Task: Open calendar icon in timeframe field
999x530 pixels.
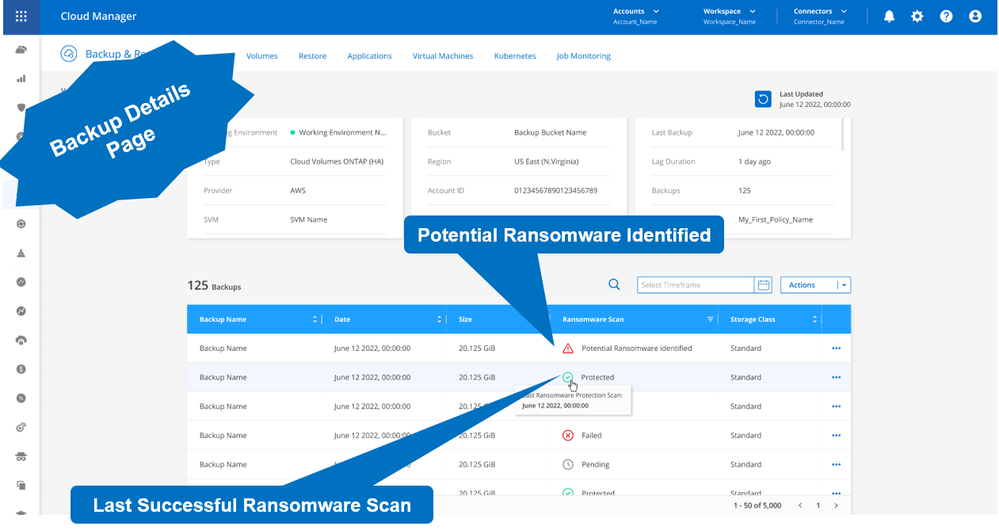Action: click(764, 285)
